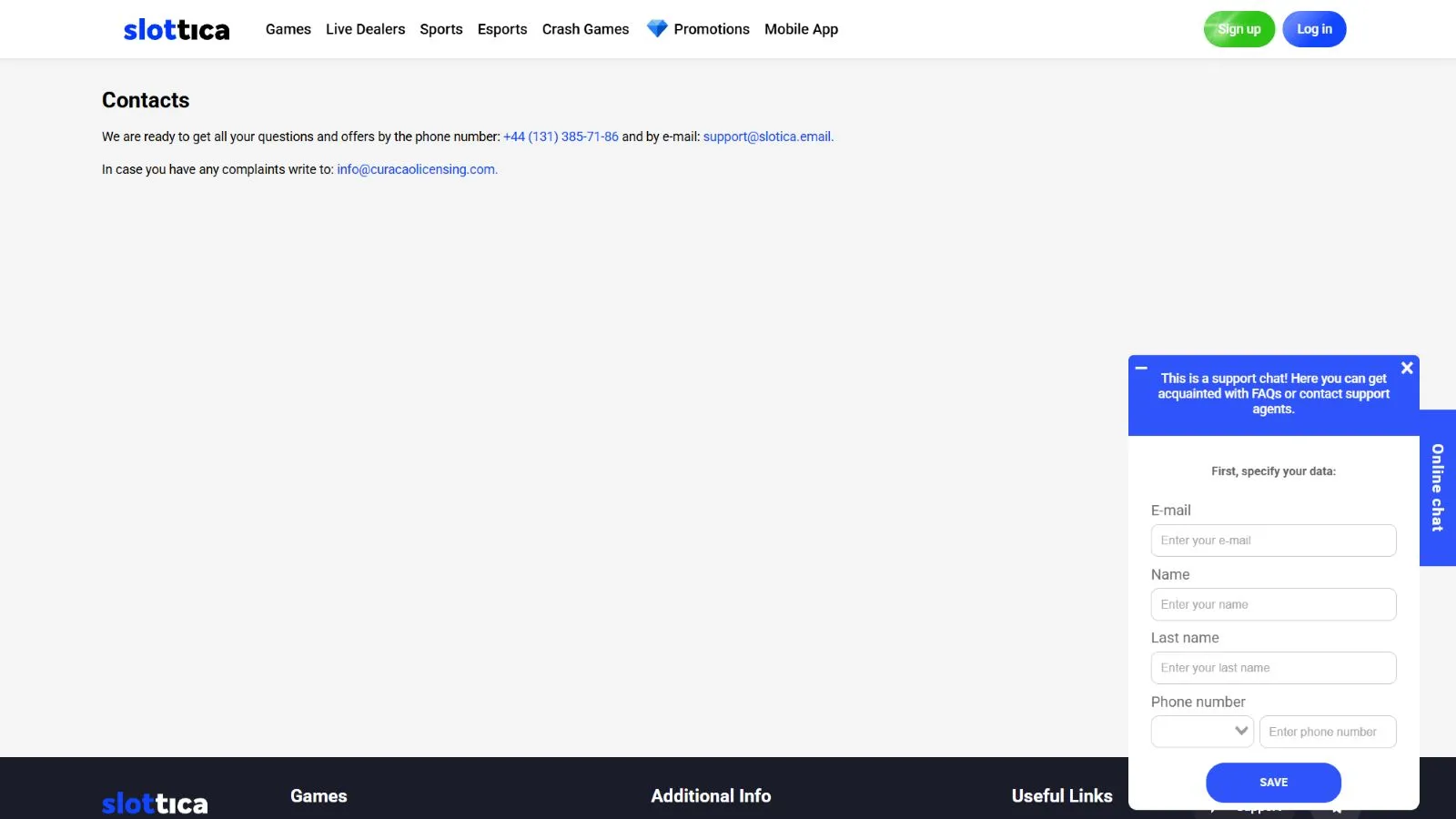The height and width of the screenshot is (819, 1456).
Task: Click the Slottica logo in the header
Action: [177, 30]
